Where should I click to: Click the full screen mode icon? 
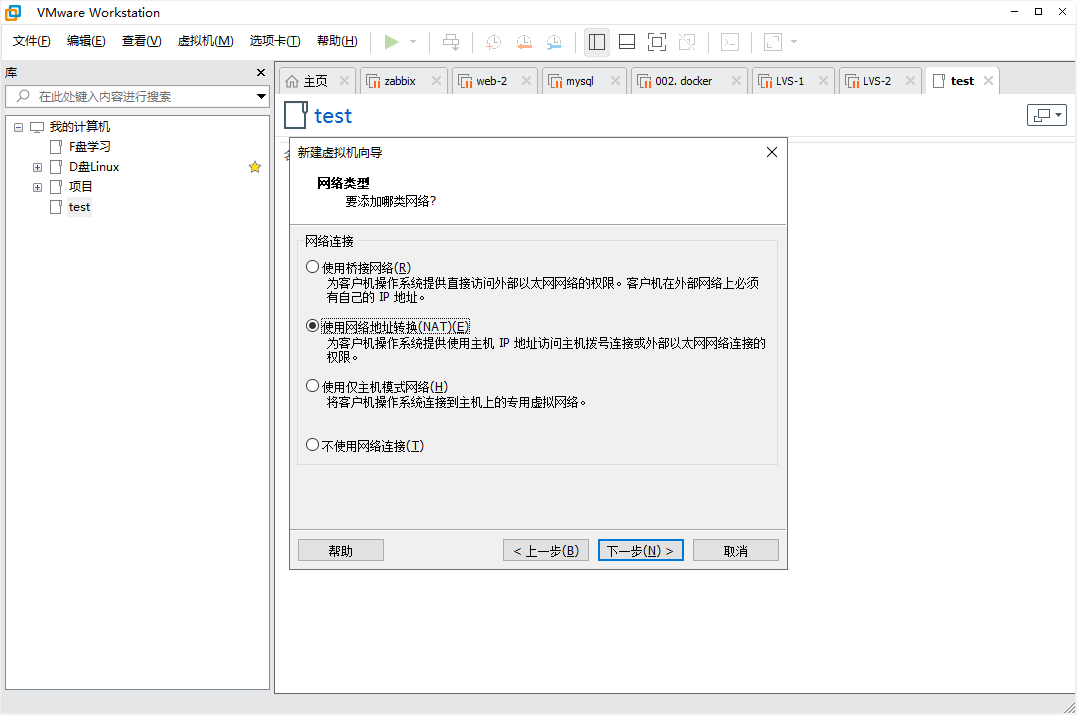[657, 42]
